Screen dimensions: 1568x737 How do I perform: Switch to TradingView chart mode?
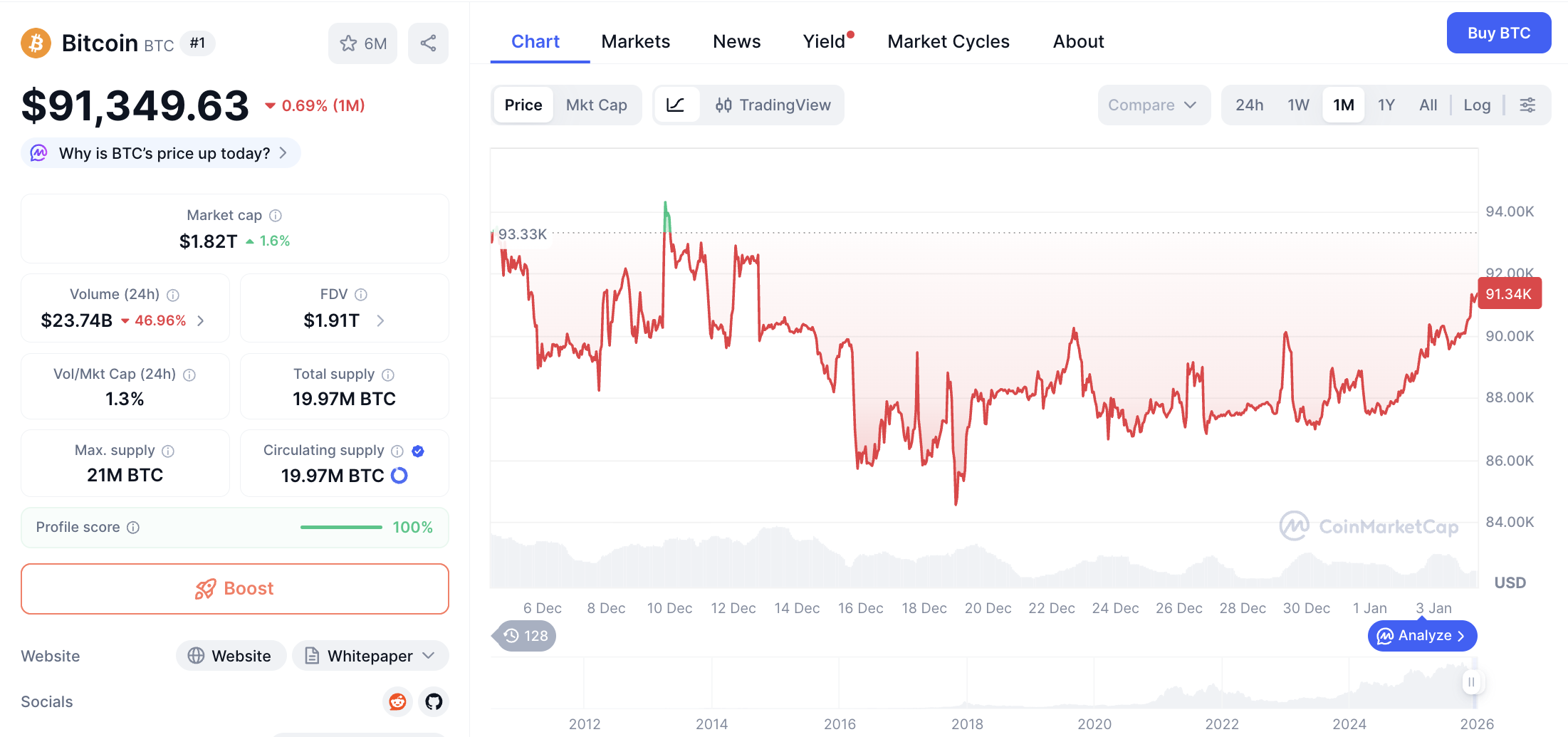point(773,105)
